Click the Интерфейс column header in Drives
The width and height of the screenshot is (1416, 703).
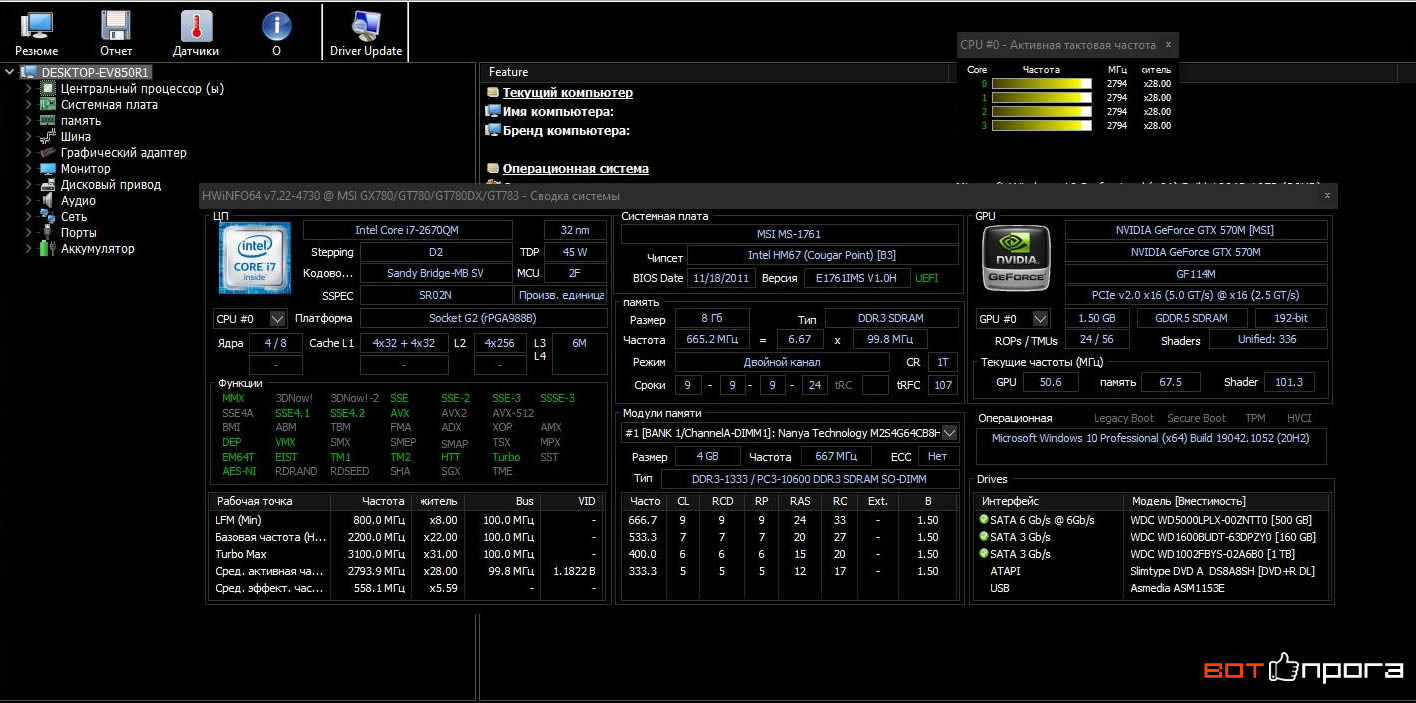pos(1049,501)
